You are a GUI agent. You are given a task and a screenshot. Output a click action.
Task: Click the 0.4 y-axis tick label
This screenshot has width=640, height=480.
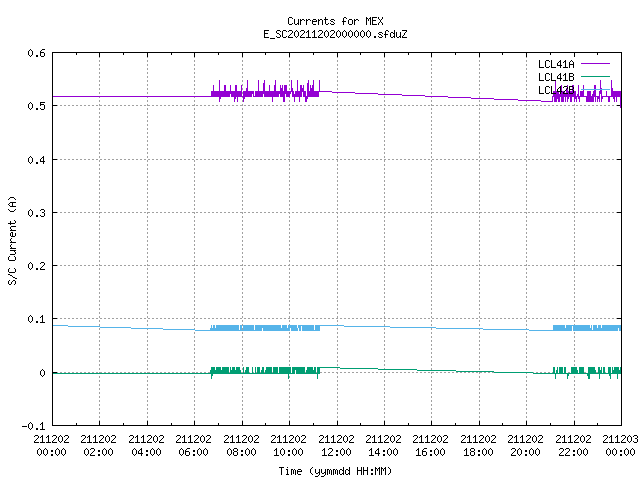click(36, 160)
